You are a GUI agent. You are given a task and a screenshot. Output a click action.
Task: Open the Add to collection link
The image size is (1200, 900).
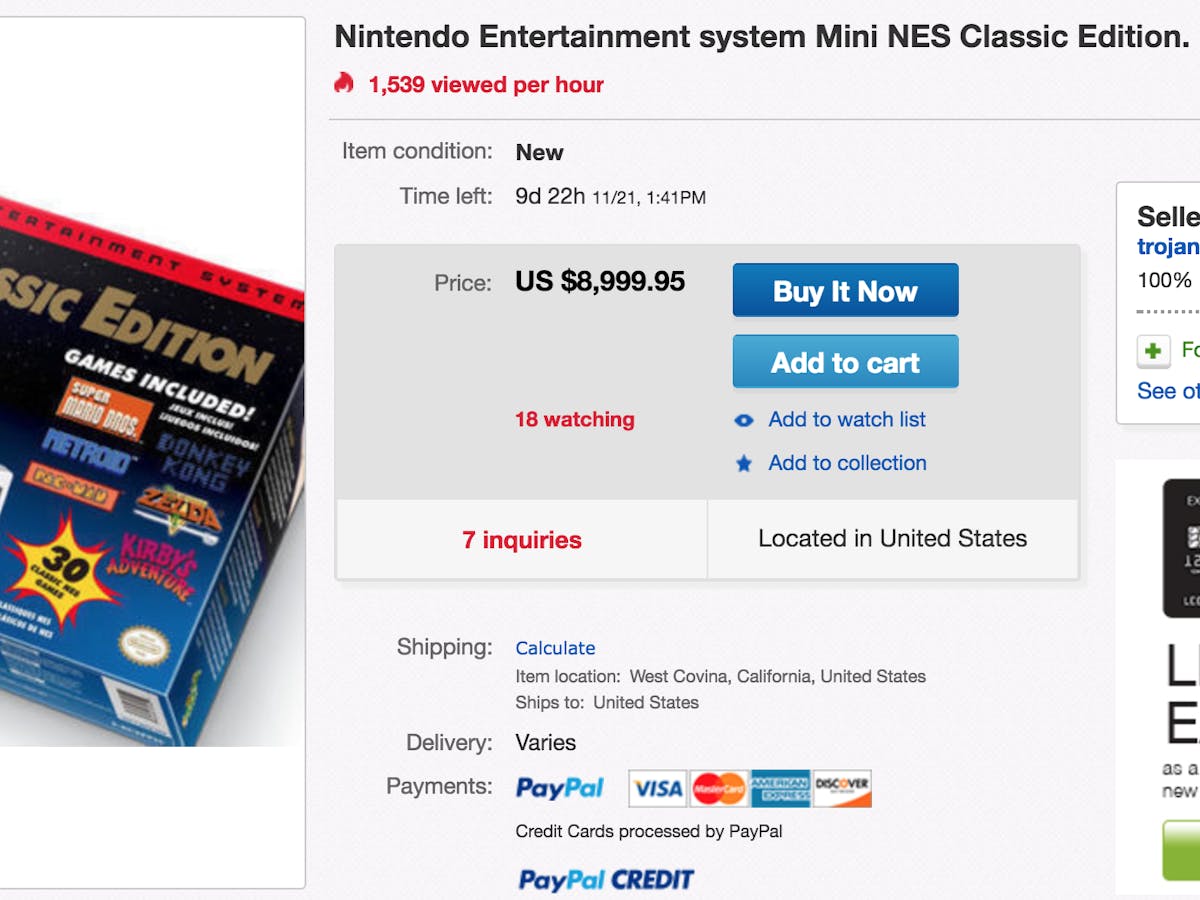click(x=847, y=463)
